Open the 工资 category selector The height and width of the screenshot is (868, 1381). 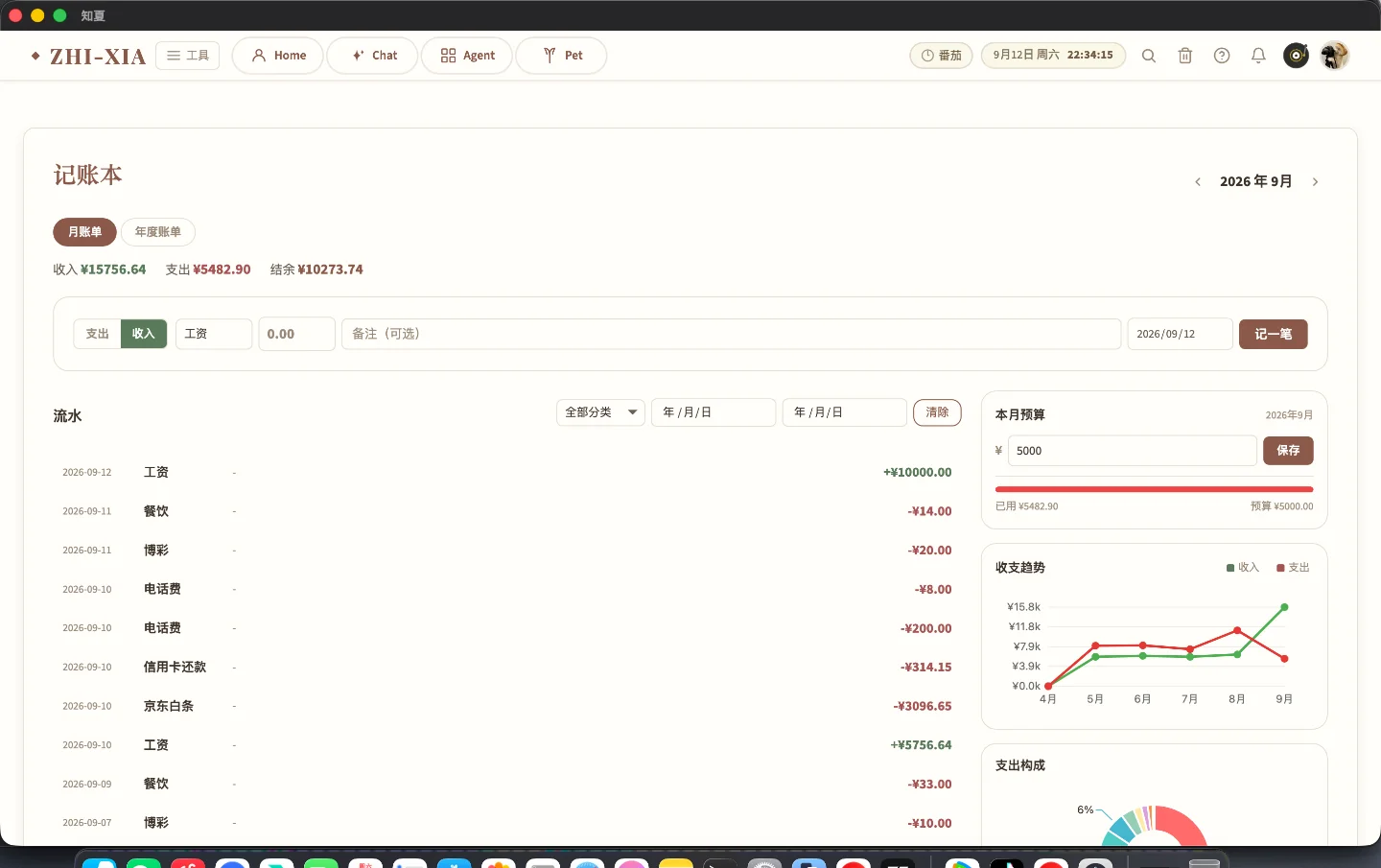click(x=214, y=334)
